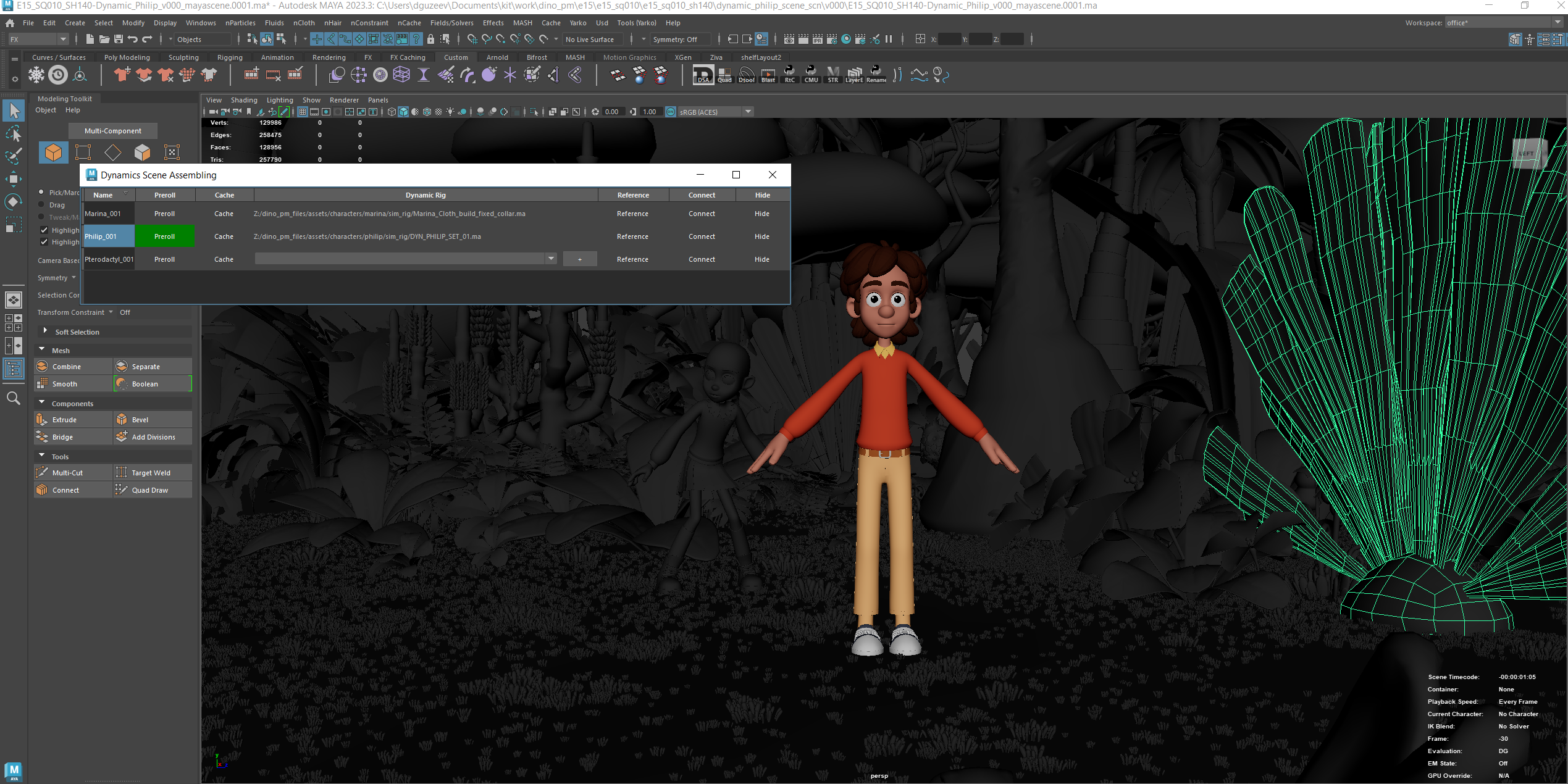Click the object selection cube icon
The height and width of the screenshot is (784, 1568).
click(54, 152)
